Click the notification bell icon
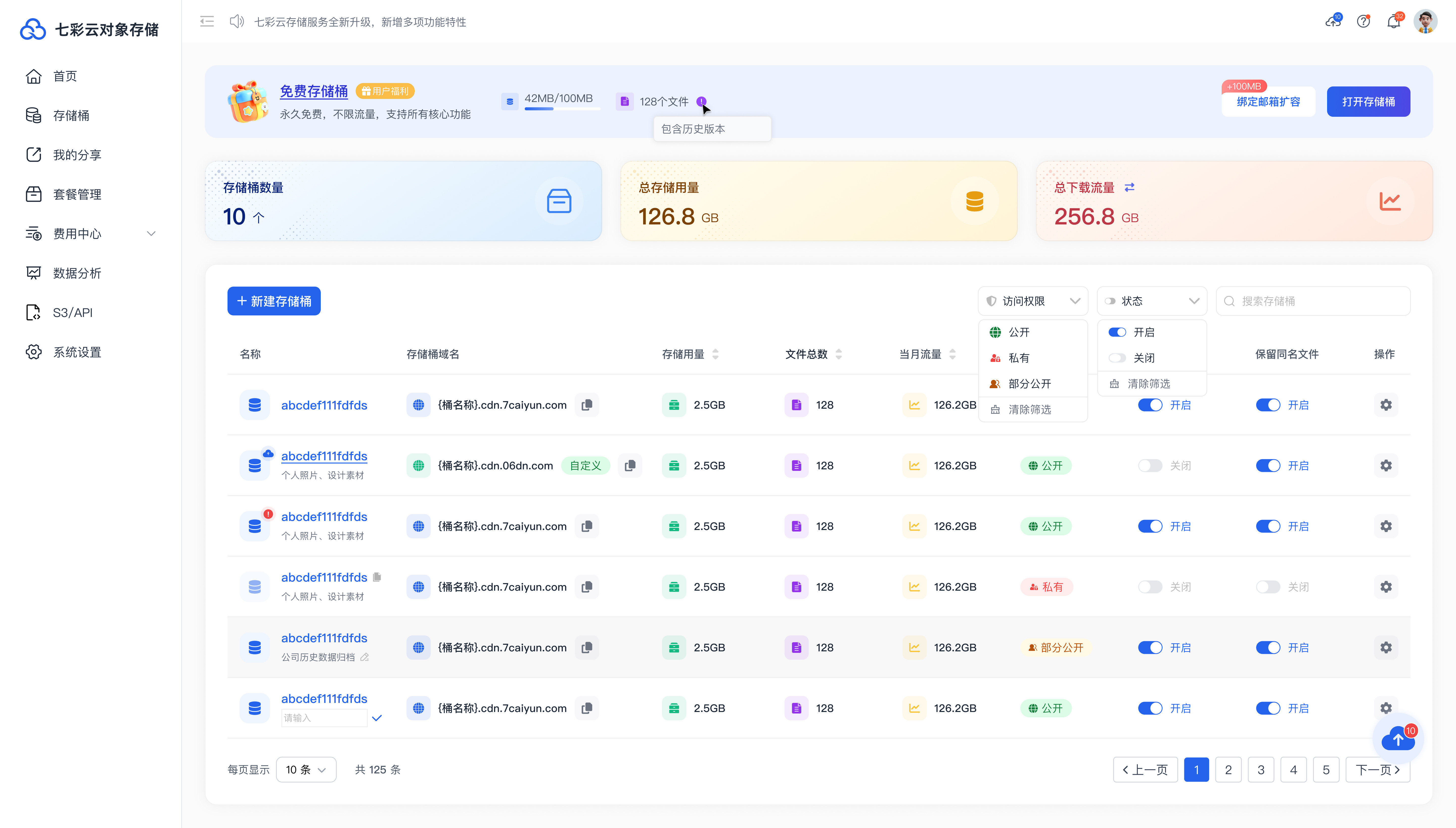 [x=1393, y=22]
